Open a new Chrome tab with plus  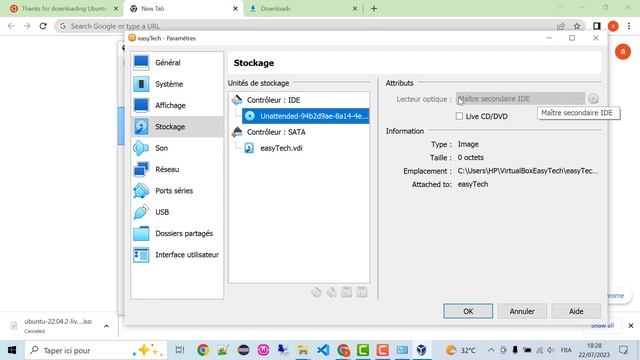tap(374, 9)
